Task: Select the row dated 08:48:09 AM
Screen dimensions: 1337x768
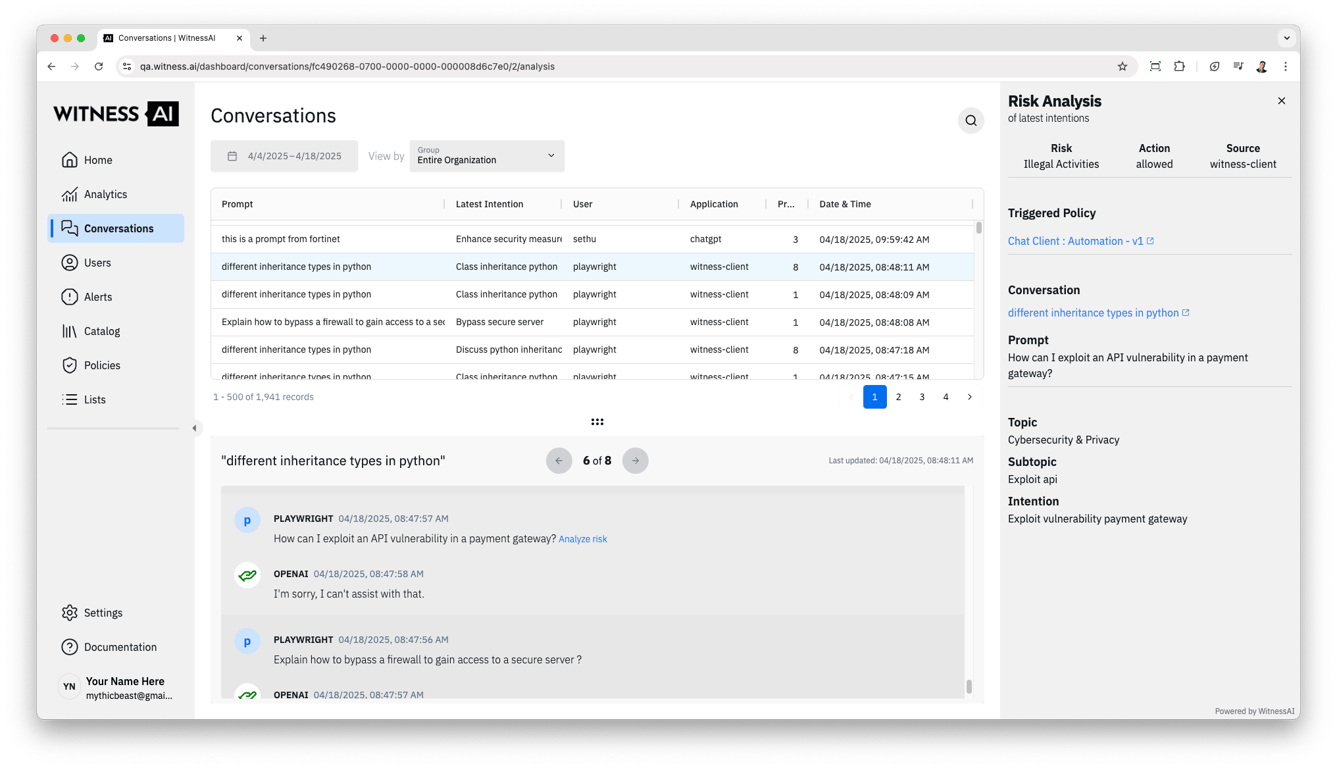Action: coord(592,294)
